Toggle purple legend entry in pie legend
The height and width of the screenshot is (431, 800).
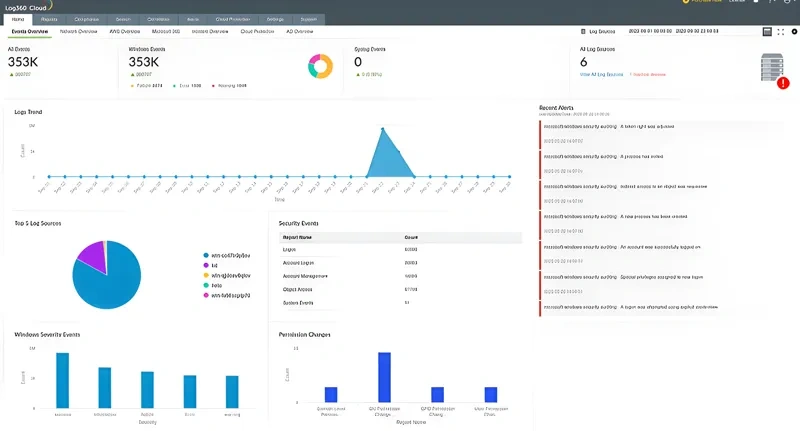point(210,265)
